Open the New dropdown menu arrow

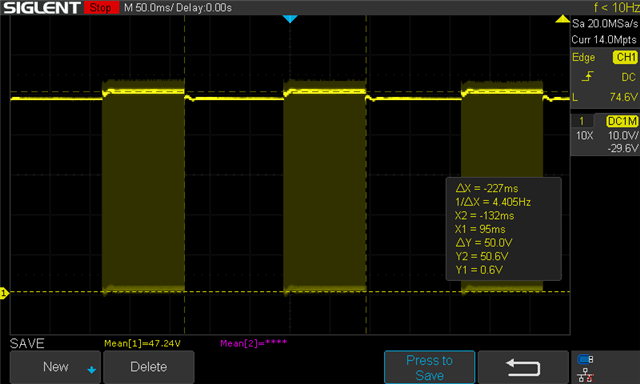pos(92,370)
